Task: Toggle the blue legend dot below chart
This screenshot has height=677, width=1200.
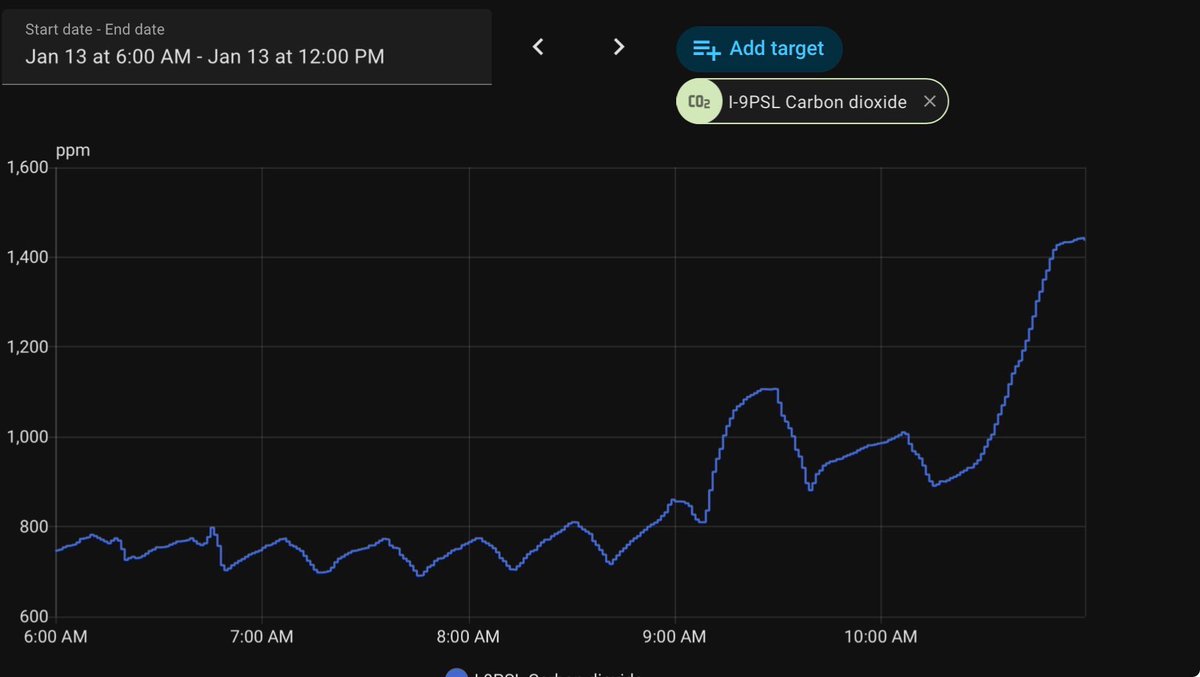Action: click(x=457, y=673)
